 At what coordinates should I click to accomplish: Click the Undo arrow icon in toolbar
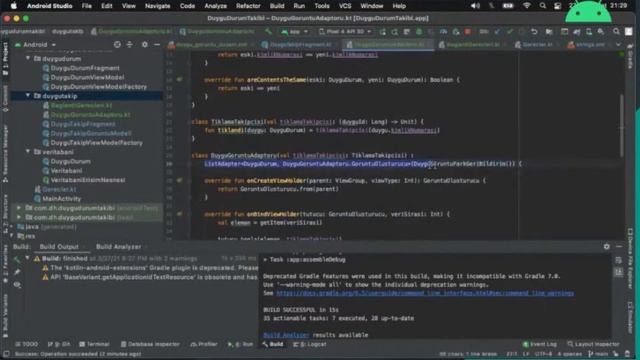coord(534,31)
